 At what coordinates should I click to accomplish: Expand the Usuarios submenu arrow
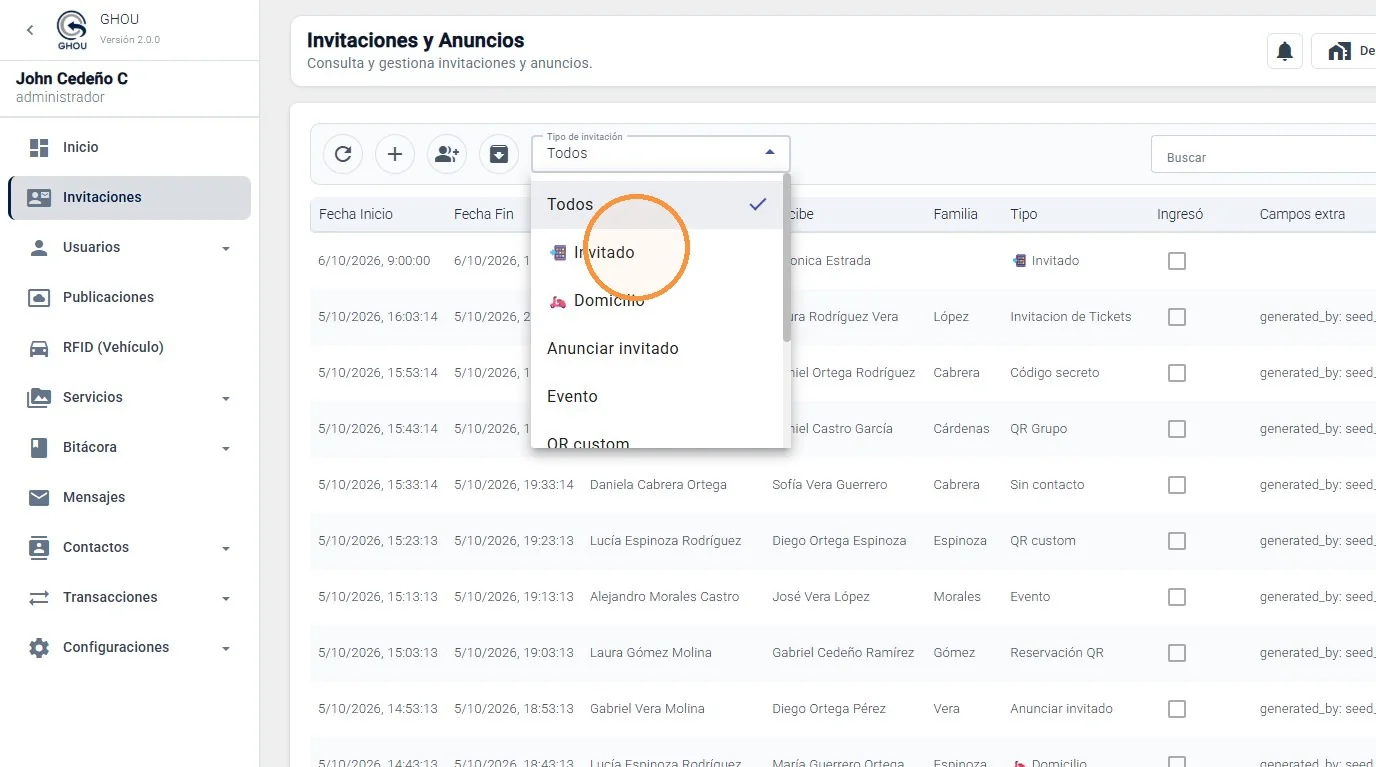[226, 248]
